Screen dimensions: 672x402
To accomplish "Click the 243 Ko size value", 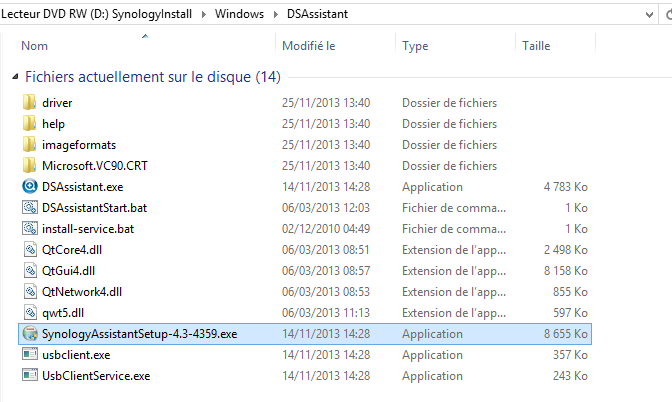I will point(570,376).
